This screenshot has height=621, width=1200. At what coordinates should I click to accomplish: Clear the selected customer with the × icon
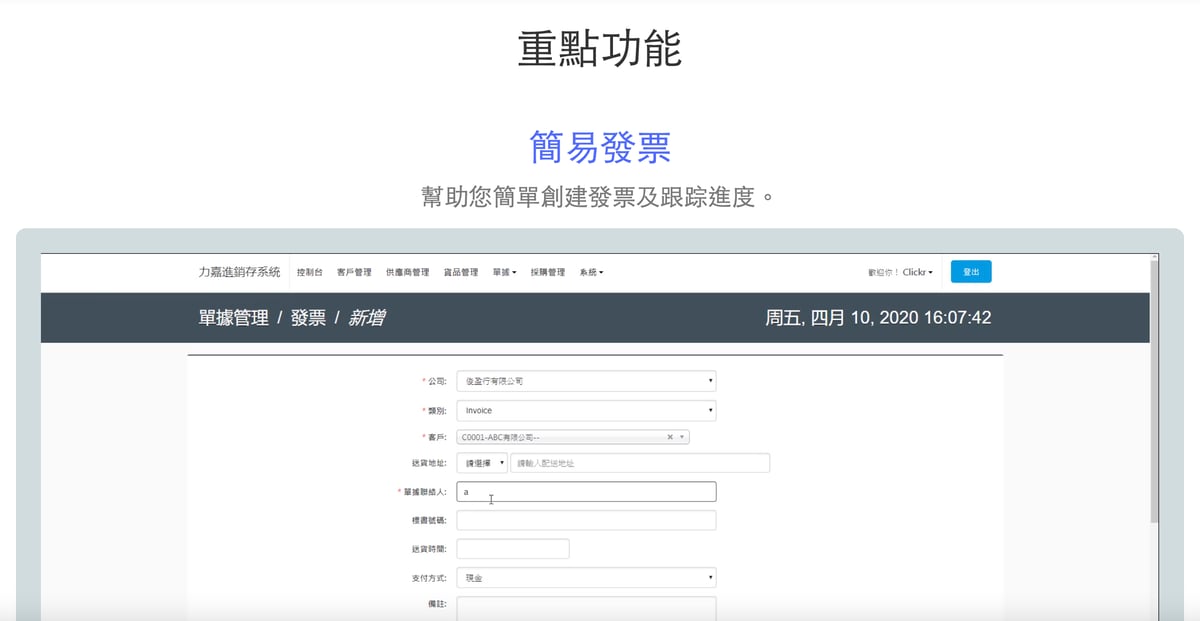point(670,437)
